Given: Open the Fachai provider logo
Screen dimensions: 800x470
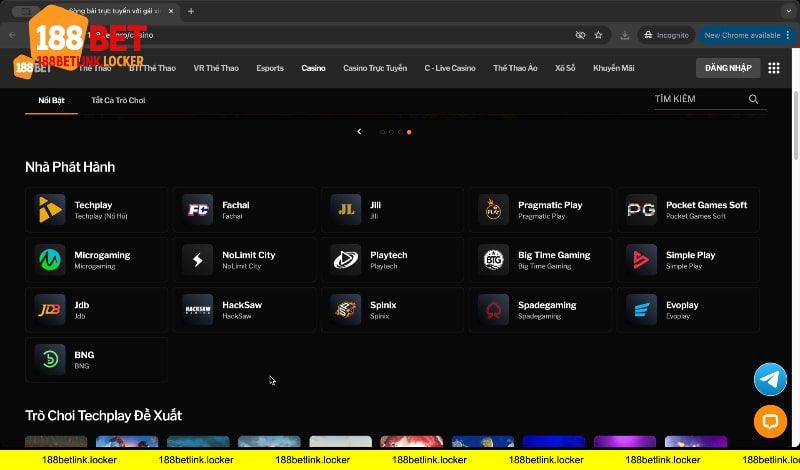Looking at the screenshot, I should coord(198,210).
